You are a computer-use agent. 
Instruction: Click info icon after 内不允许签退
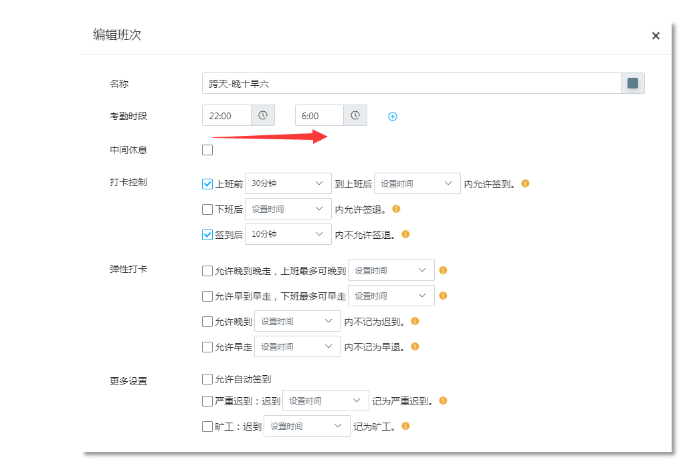406,234
